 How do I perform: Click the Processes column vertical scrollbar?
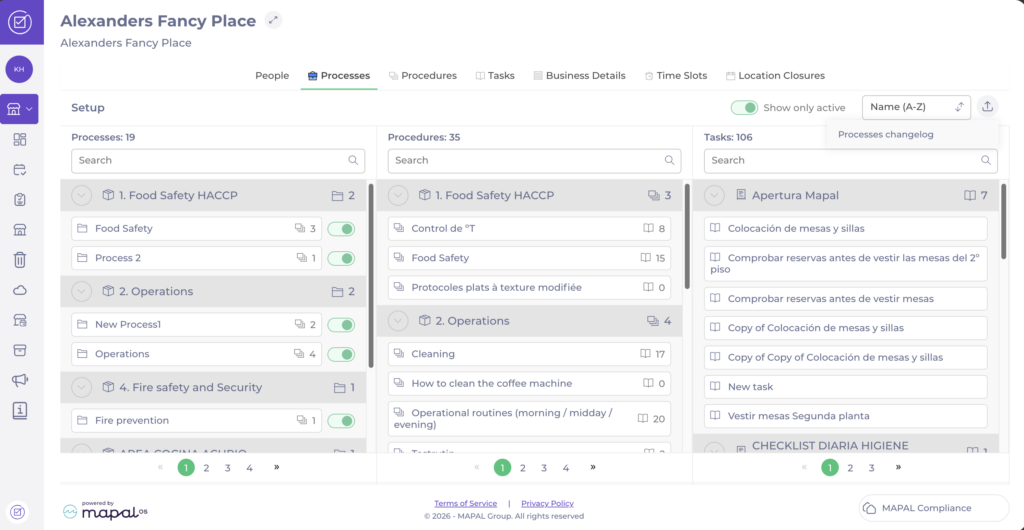coord(371,275)
